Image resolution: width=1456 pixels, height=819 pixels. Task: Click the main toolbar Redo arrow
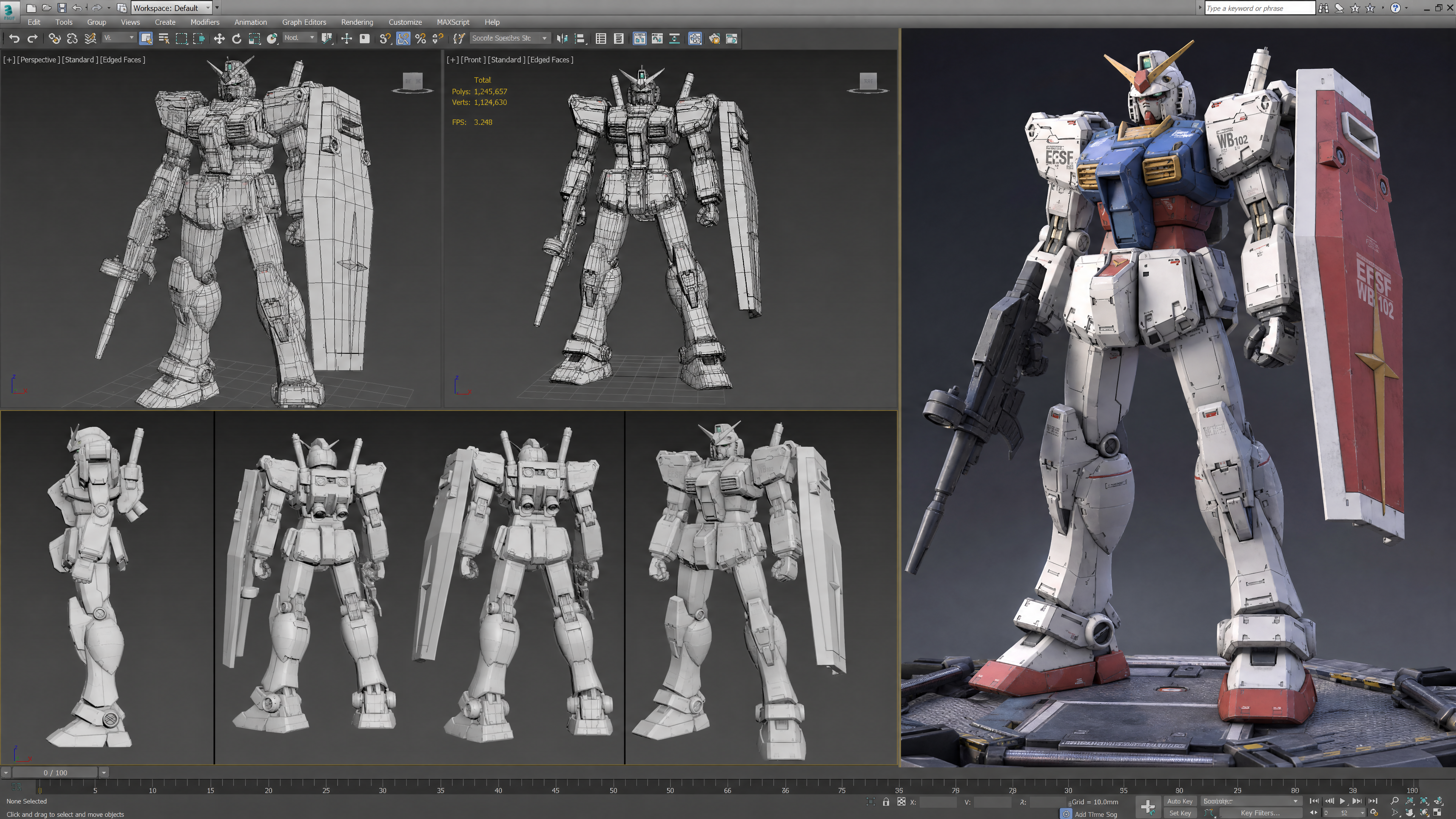click(x=33, y=38)
